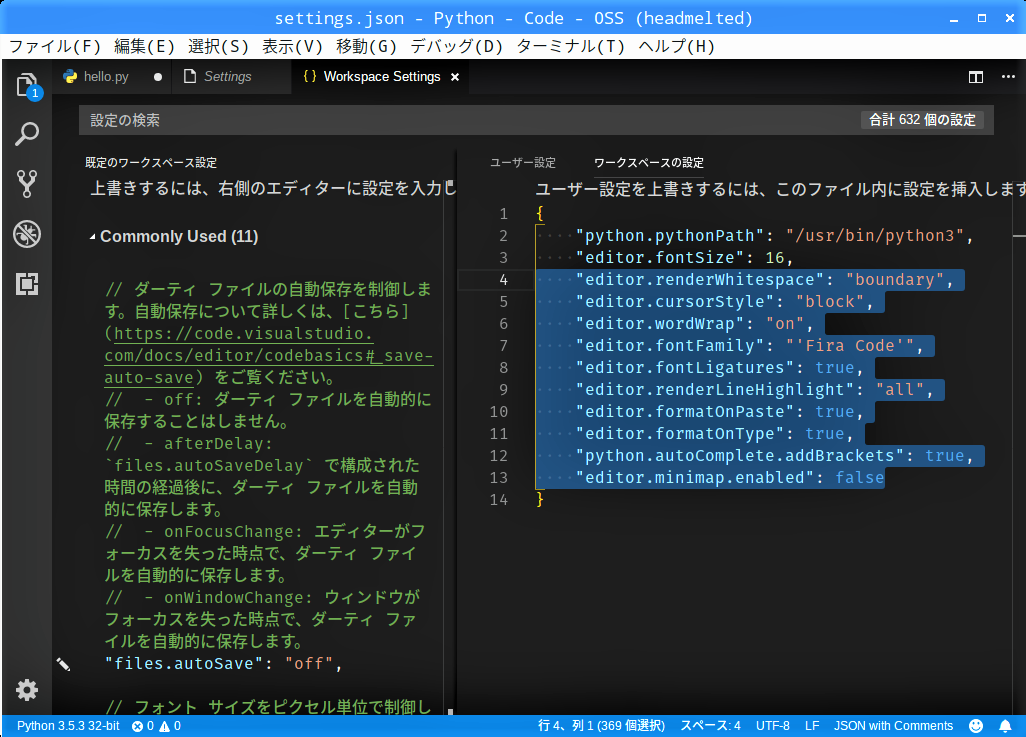Open the Source Control view
Image resolution: width=1026 pixels, height=737 pixels.
[x=27, y=184]
